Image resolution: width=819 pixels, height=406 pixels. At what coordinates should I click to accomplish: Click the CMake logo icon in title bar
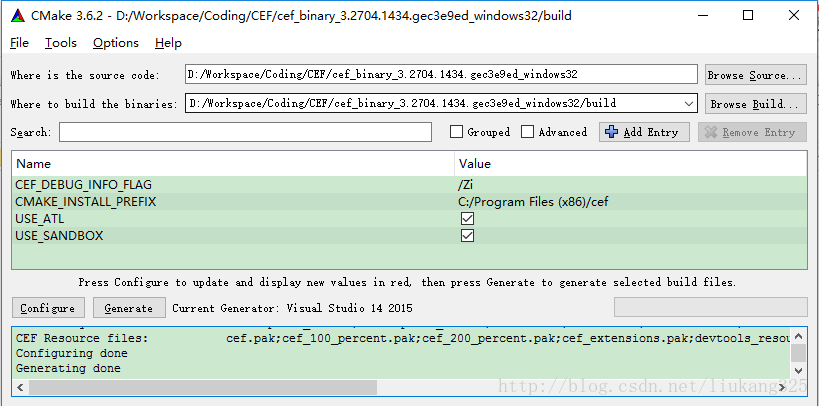(17, 16)
